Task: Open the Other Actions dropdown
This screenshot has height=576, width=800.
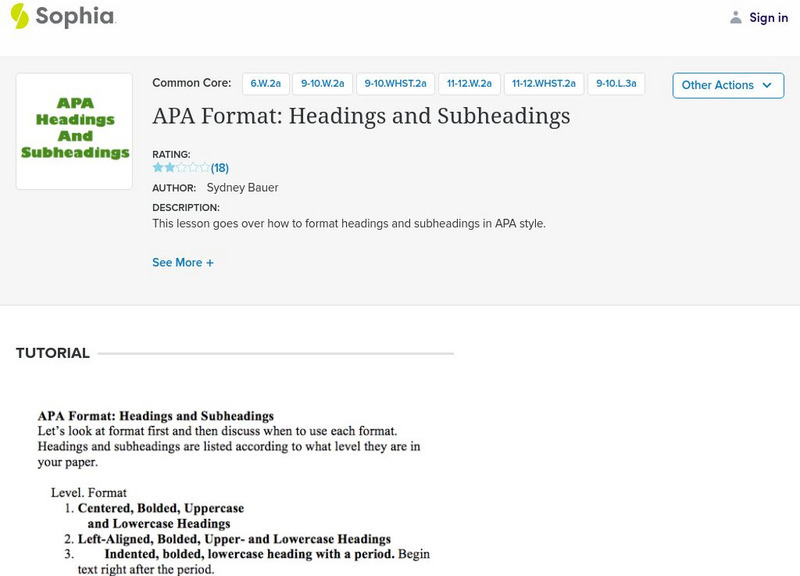Action: pos(727,85)
